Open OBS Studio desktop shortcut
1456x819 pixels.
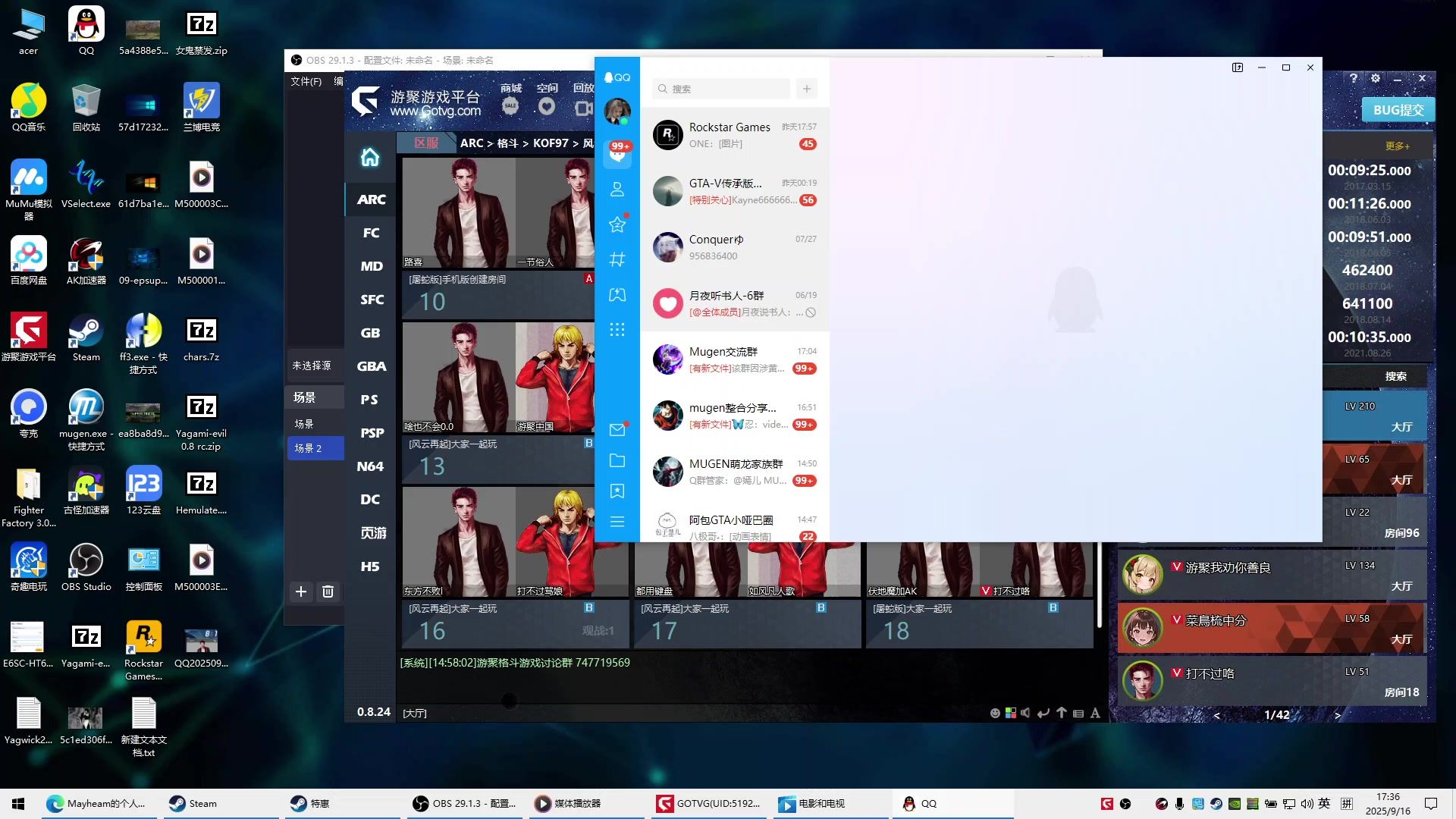coord(86,568)
